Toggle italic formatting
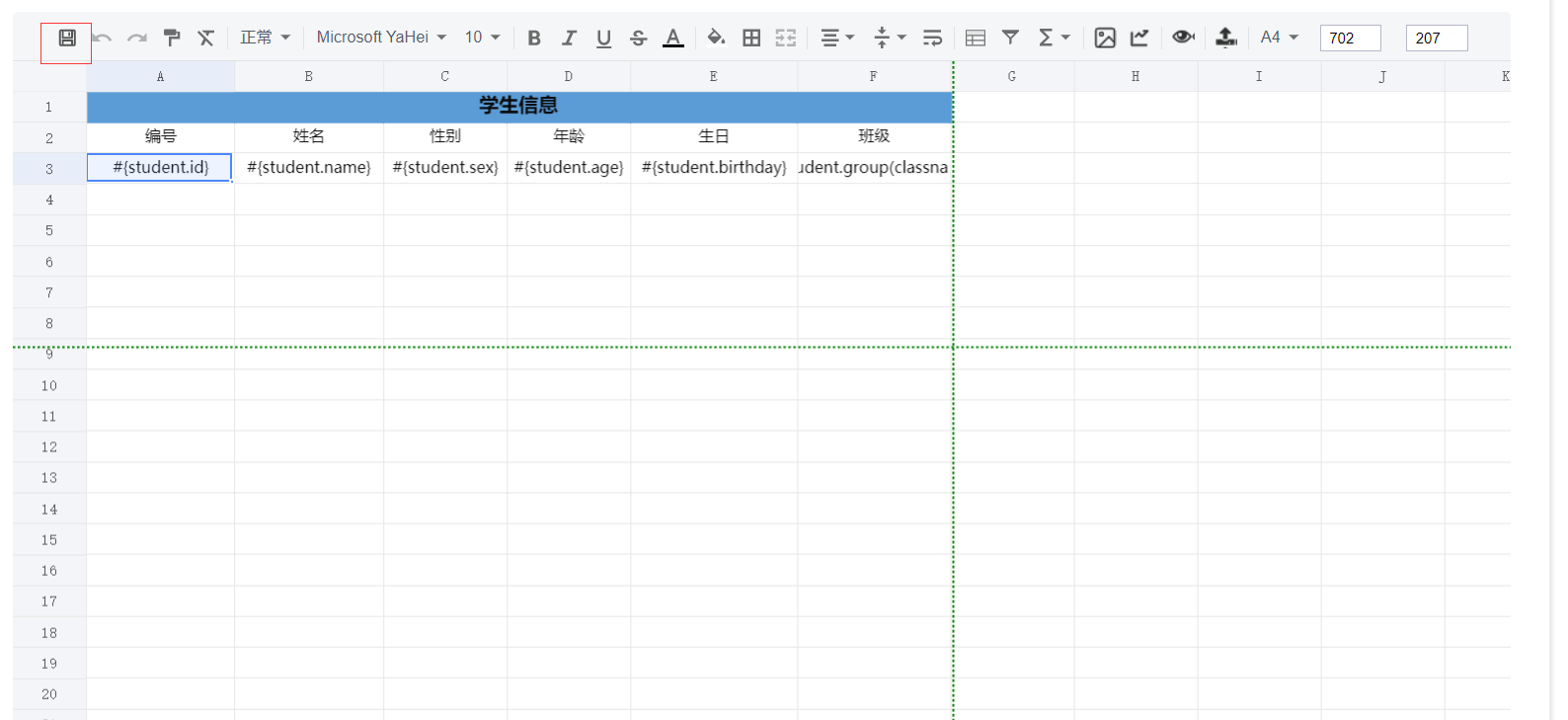 pos(569,38)
